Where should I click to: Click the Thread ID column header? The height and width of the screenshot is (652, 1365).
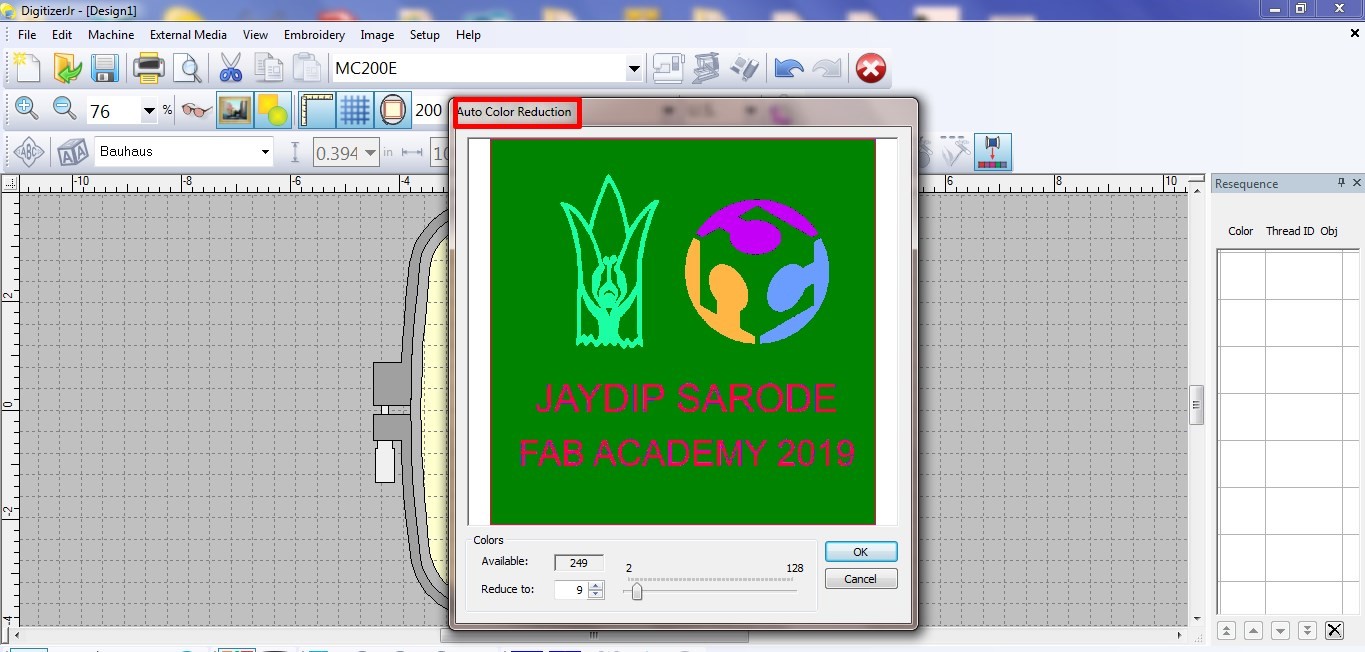pyautogui.click(x=1290, y=231)
